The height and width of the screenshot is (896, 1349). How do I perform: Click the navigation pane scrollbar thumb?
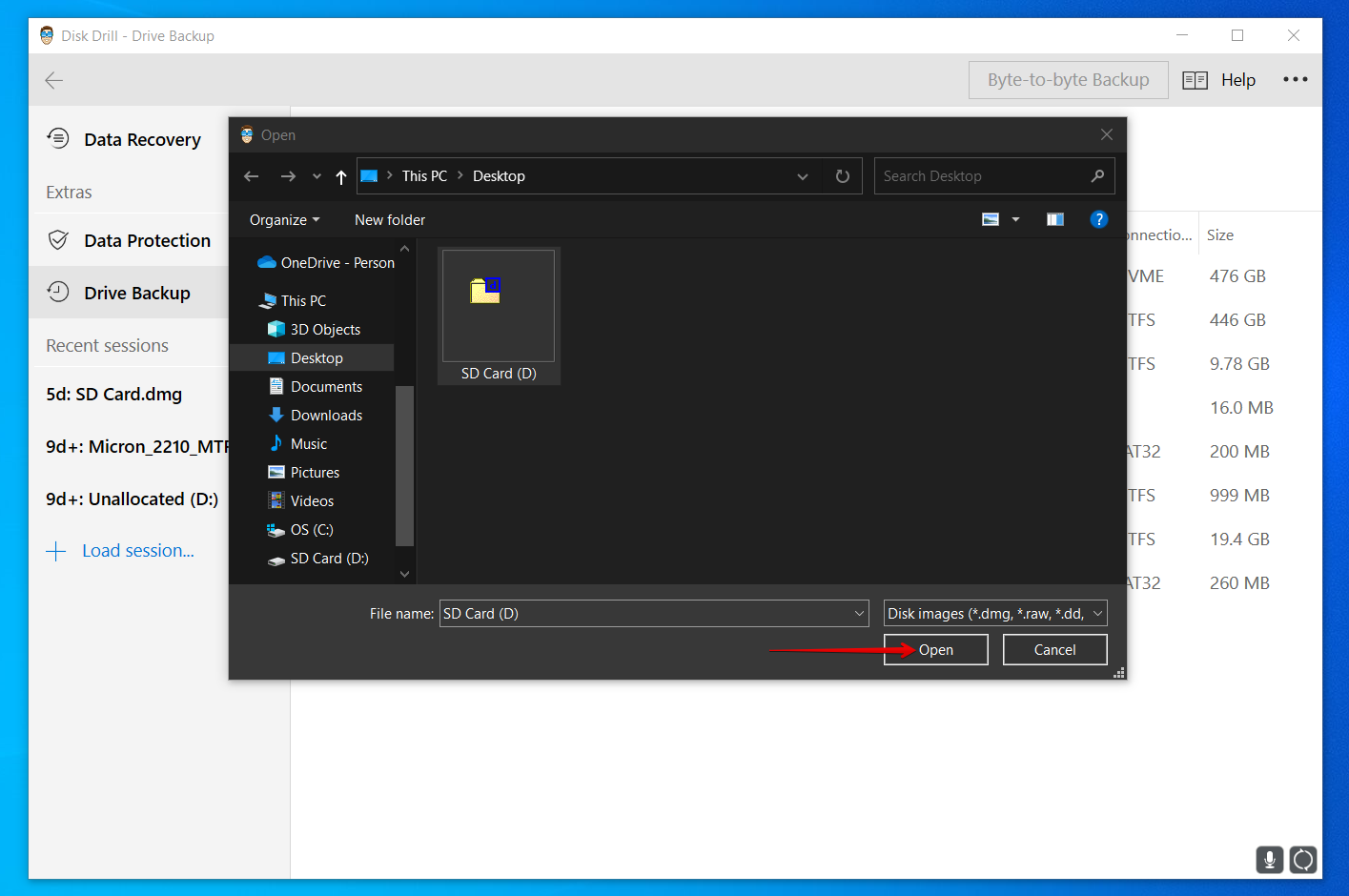point(404,466)
